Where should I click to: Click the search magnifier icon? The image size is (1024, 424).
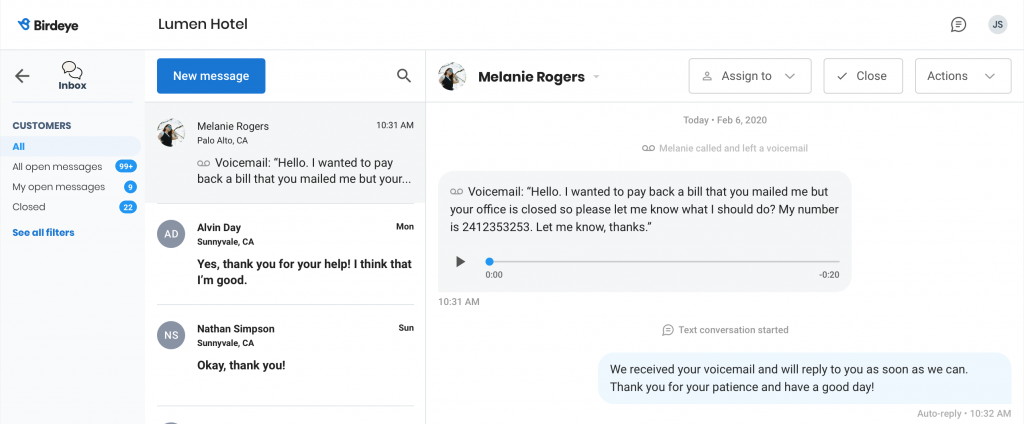pos(404,76)
